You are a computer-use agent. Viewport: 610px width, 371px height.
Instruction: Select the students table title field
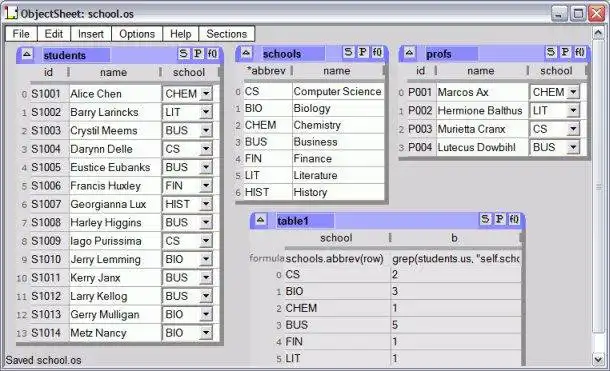pos(75,55)
